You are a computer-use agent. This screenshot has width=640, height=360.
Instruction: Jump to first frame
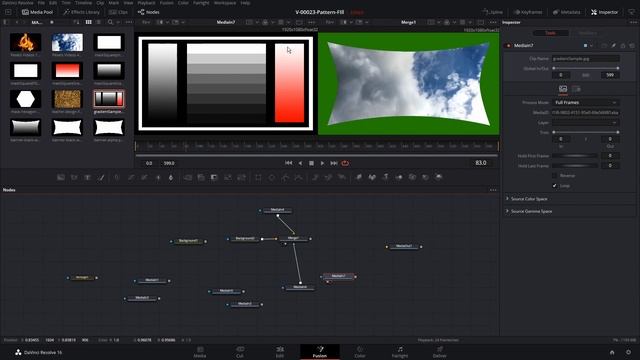pyautogui.click(x=289, y=163)
